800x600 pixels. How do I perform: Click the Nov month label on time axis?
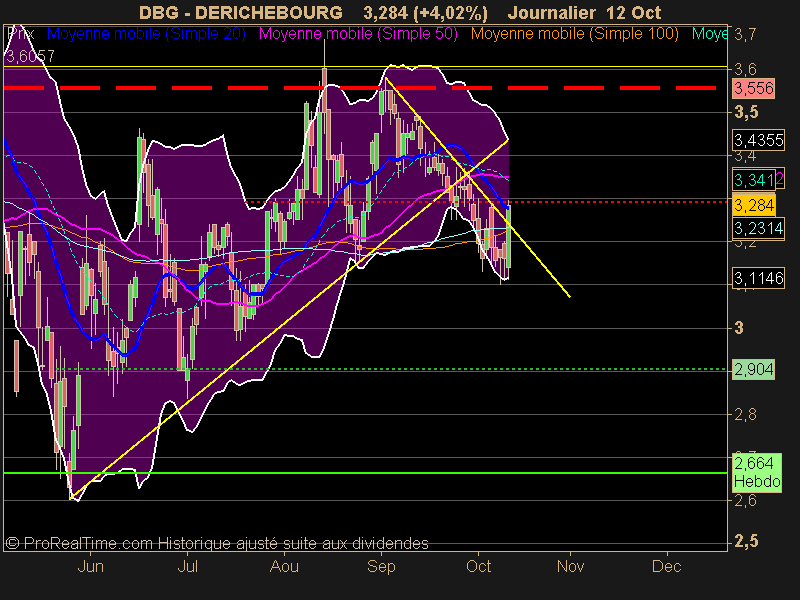(x=570, y=566)
